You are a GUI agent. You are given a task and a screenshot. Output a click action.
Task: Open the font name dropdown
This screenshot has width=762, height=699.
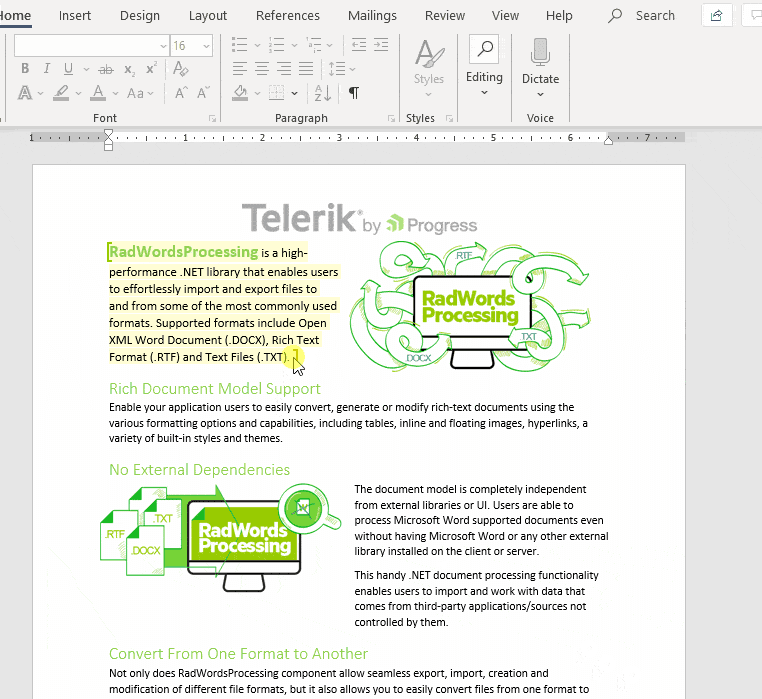click(x=163, y=46)
